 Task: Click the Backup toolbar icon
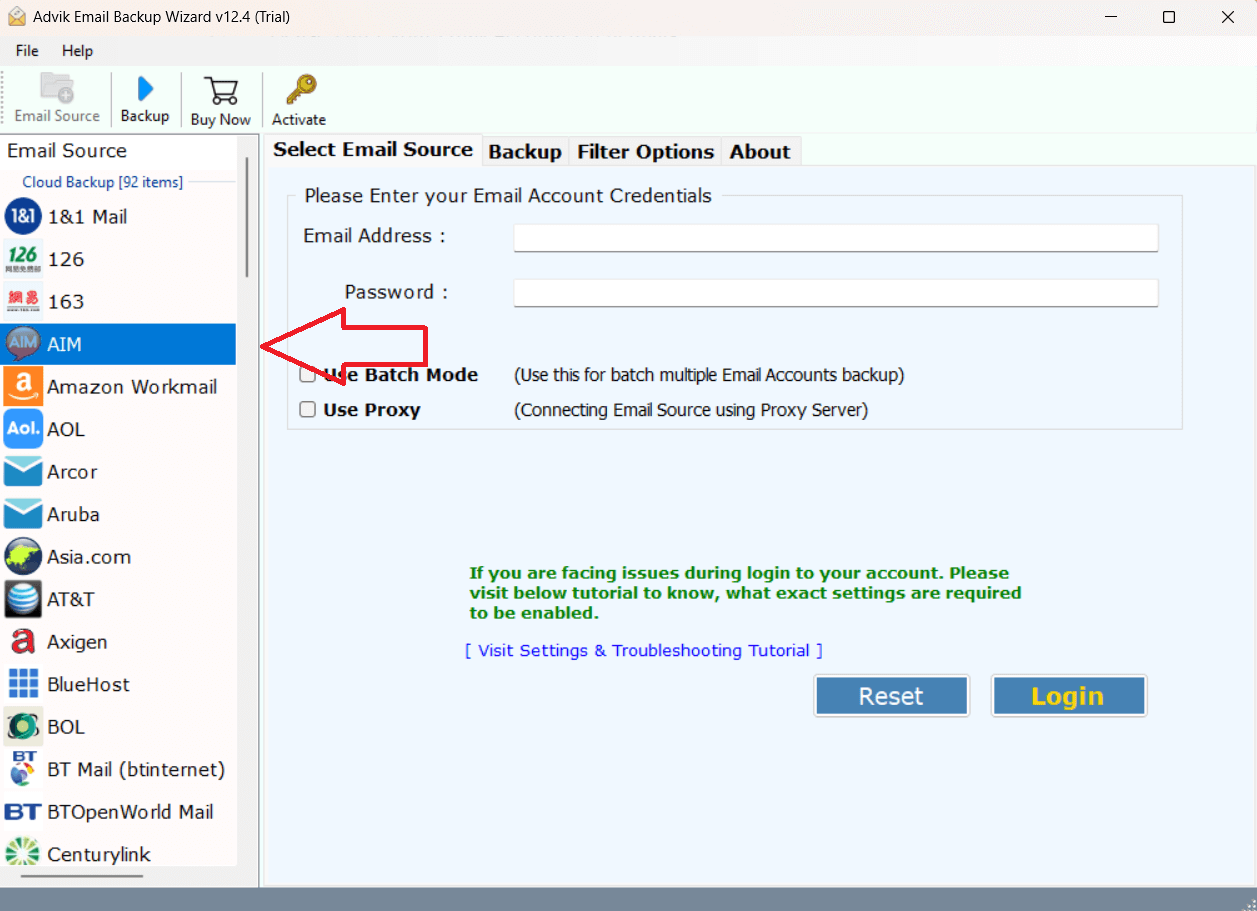click(144, 98)
